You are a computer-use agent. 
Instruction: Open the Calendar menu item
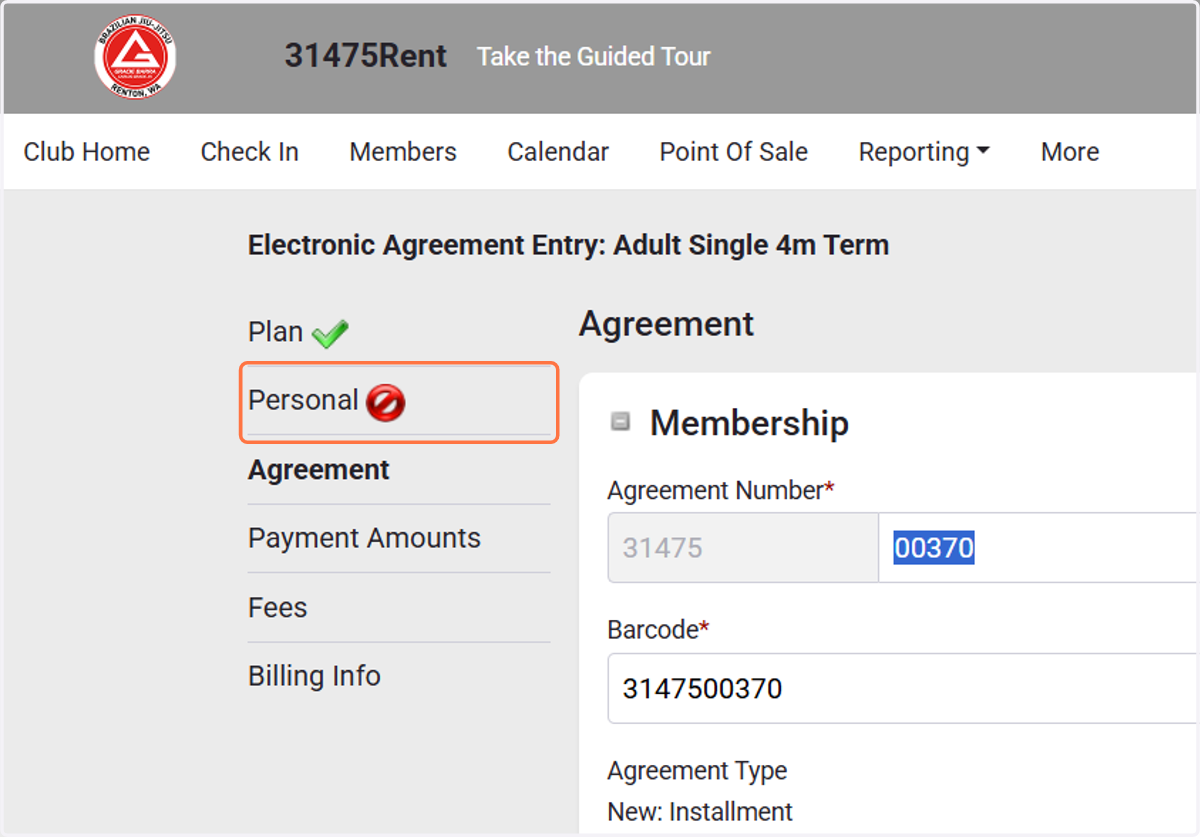(558, 152)
